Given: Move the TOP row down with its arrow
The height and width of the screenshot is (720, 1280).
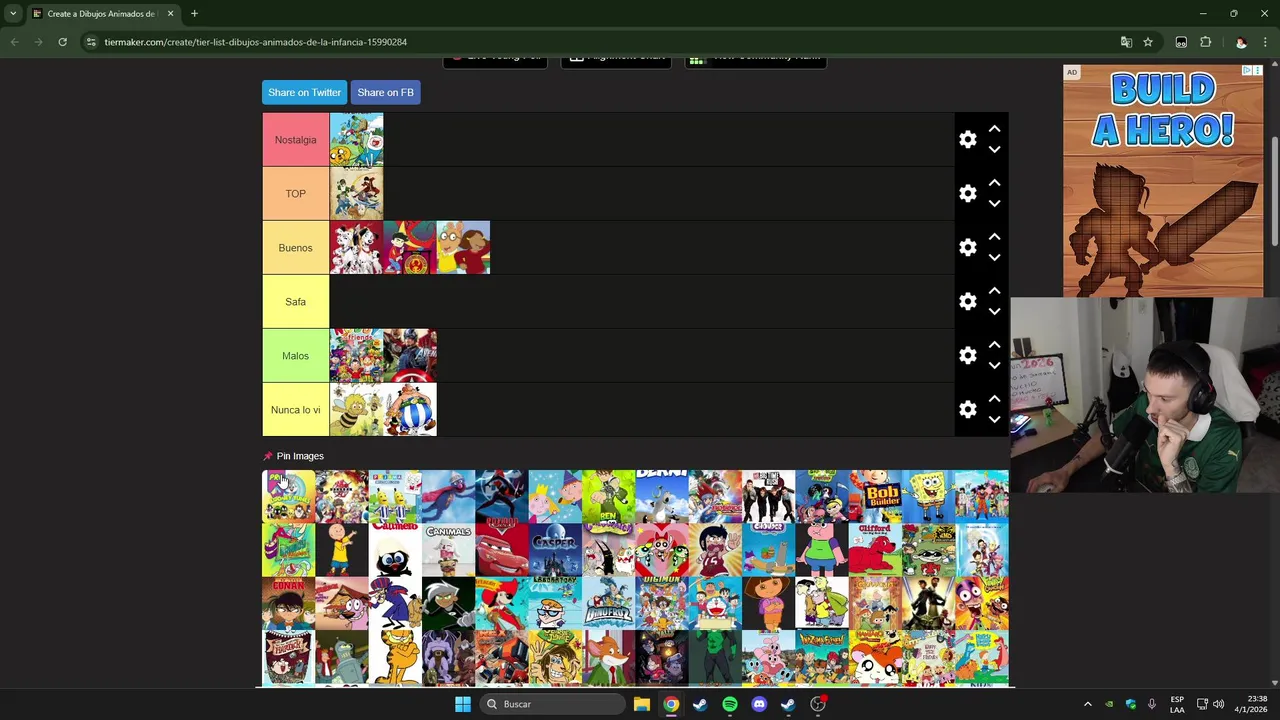Looking at the screenshot, I should point(994,204).
